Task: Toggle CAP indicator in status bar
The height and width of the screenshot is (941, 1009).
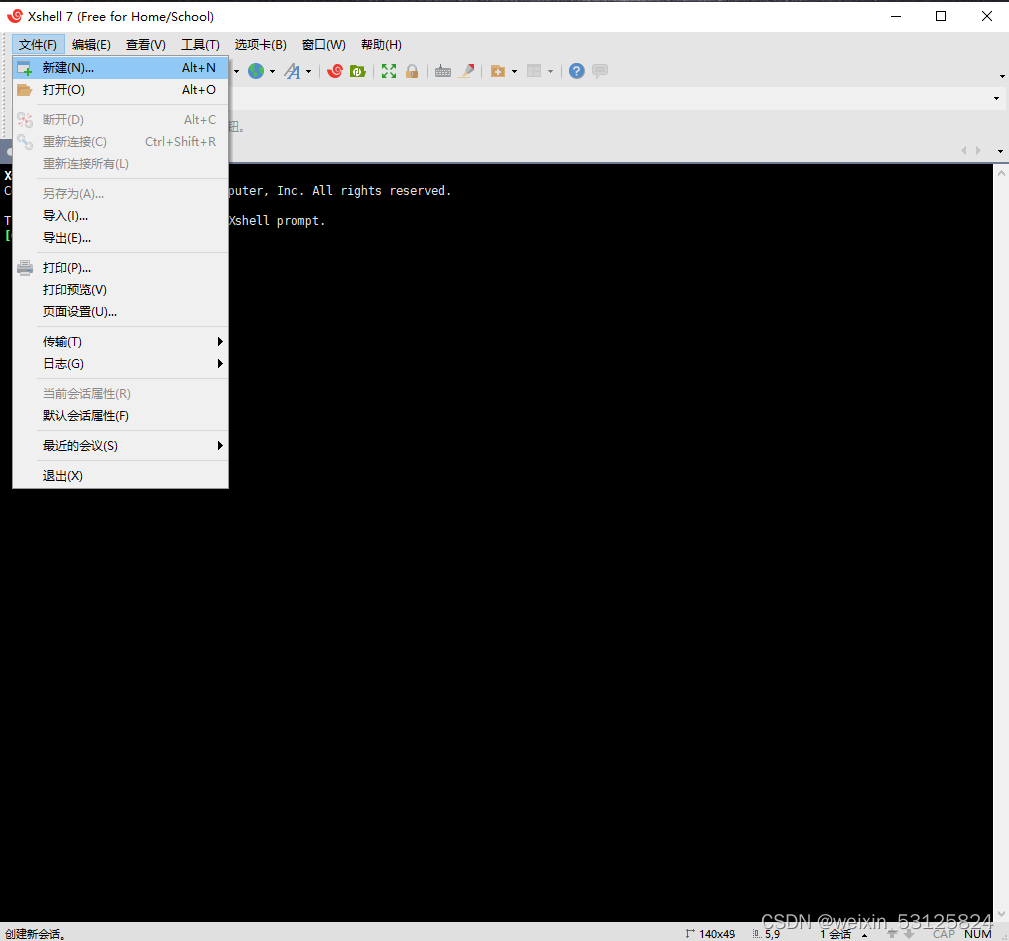Action: tap(944, 933)
